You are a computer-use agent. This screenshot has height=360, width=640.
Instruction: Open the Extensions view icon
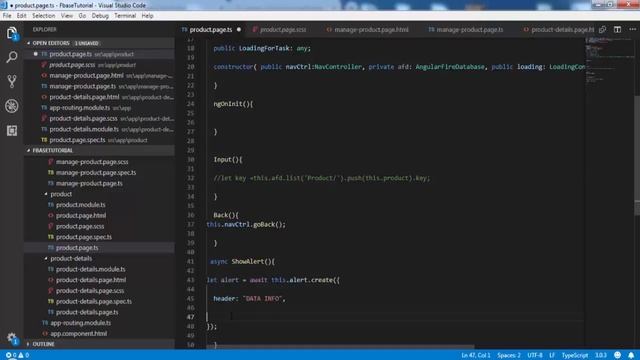point(12,131)
